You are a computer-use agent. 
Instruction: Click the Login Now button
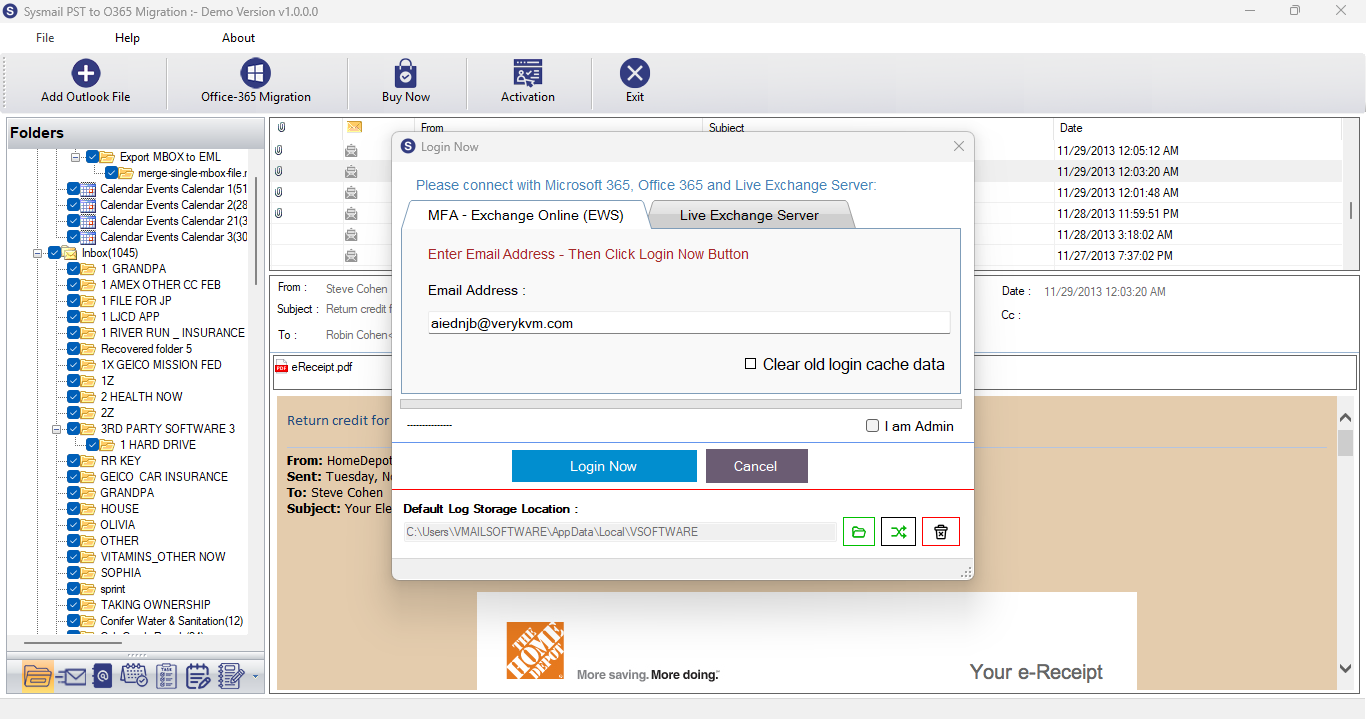pyautogui.click(x=604, y=466)
